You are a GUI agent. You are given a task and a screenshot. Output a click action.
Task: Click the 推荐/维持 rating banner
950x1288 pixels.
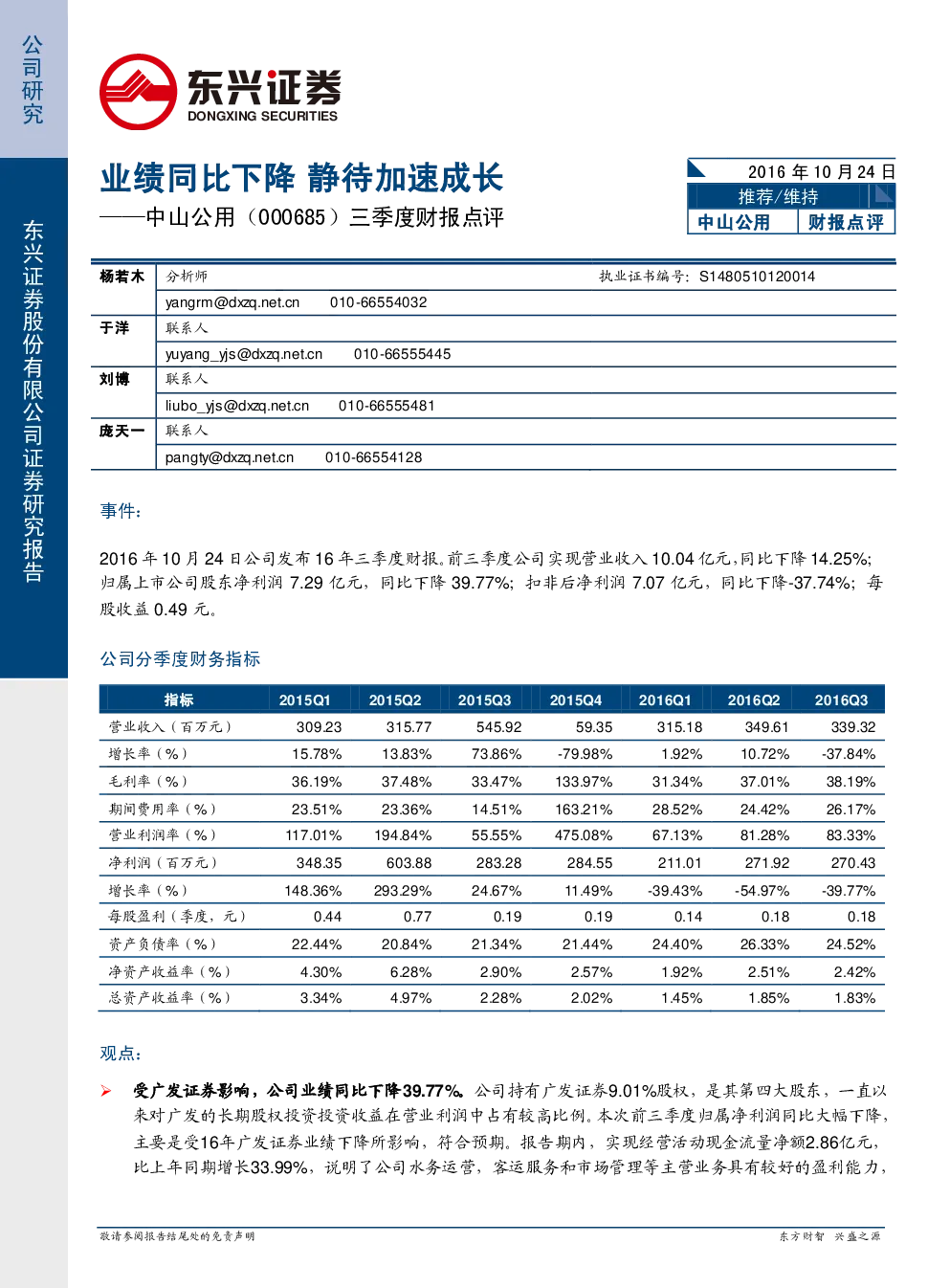tap(779, 196)
